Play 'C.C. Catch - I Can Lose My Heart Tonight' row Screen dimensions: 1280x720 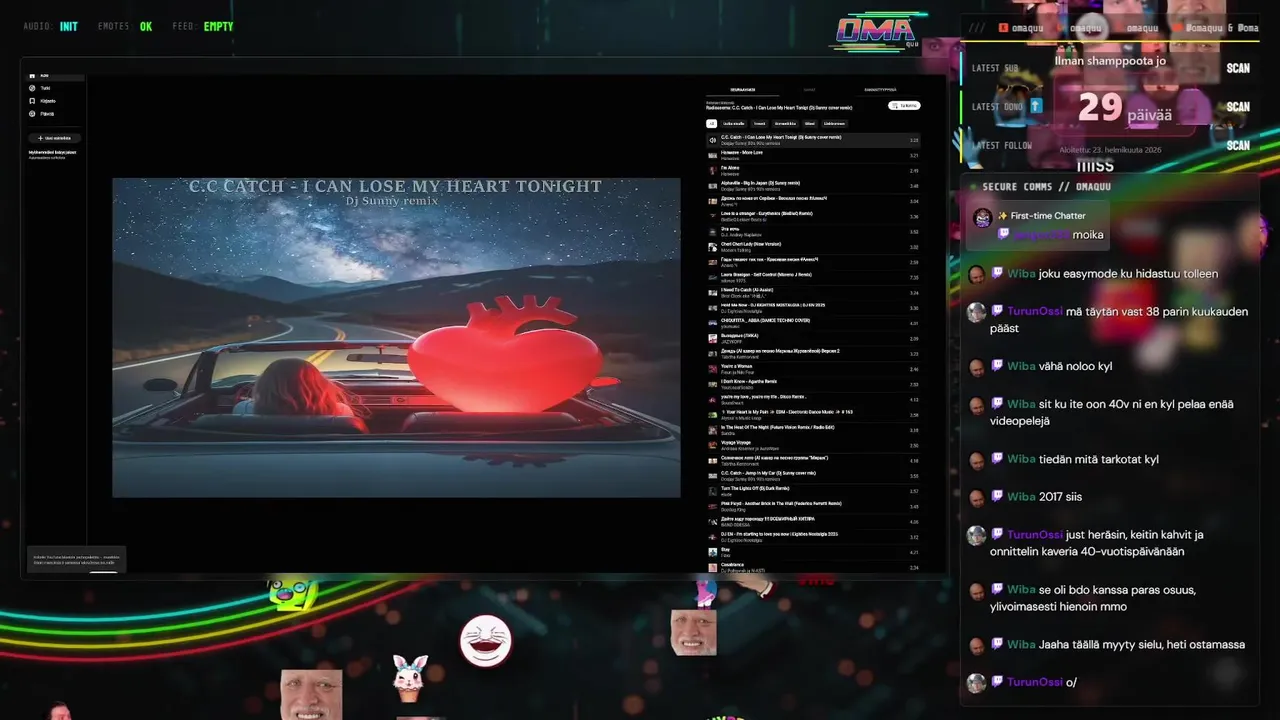[x=813, y=139]
